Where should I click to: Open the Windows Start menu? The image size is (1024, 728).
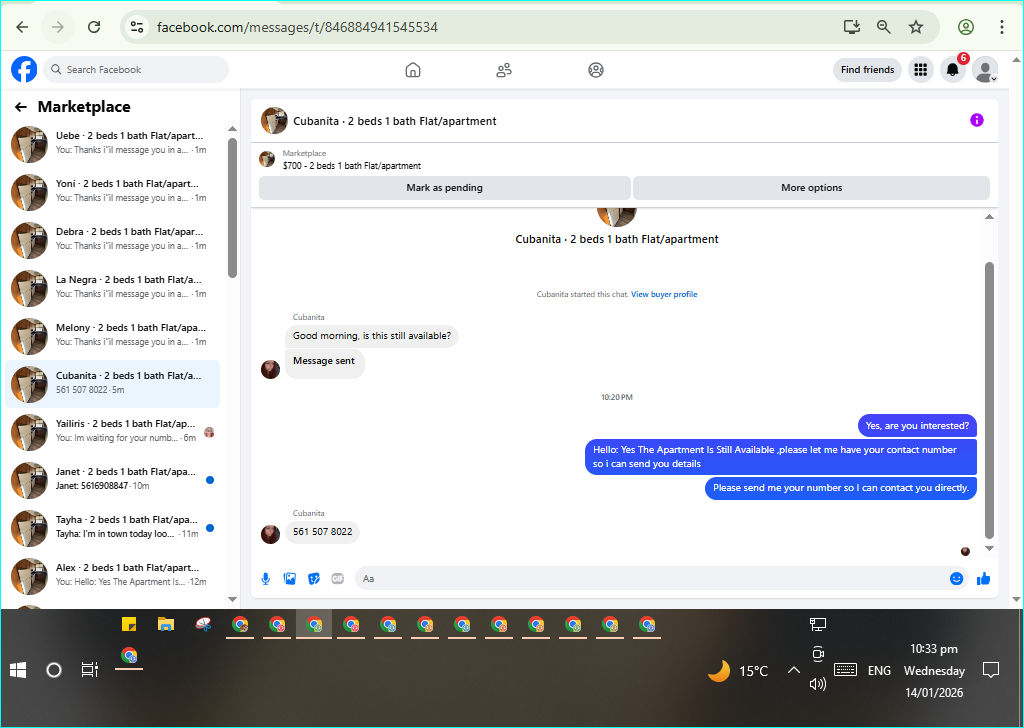[18, 671]
